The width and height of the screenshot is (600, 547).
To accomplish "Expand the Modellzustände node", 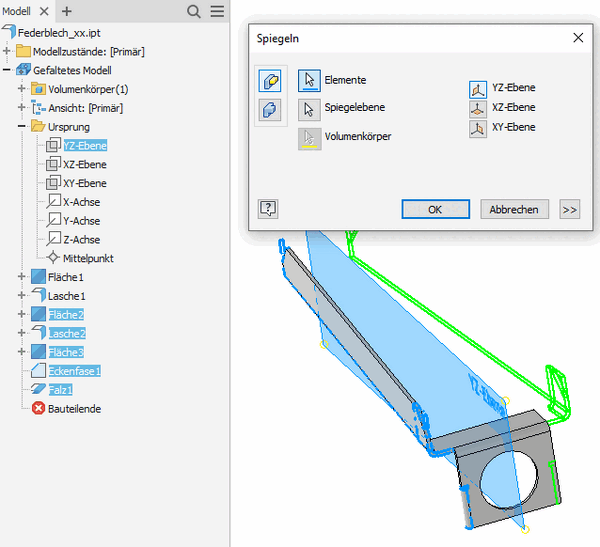I will pos(8,51).
